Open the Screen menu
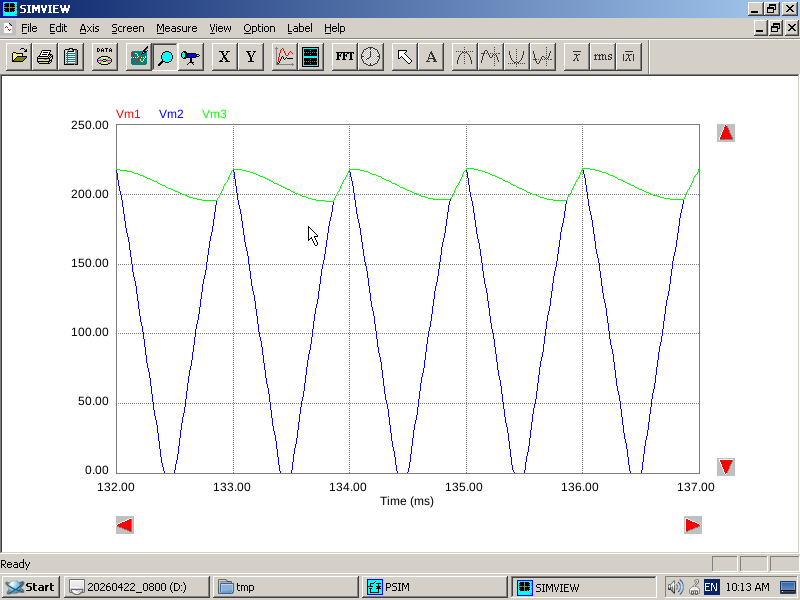The width and height of the screenshot is (800, 600). [x=128, y=28]
